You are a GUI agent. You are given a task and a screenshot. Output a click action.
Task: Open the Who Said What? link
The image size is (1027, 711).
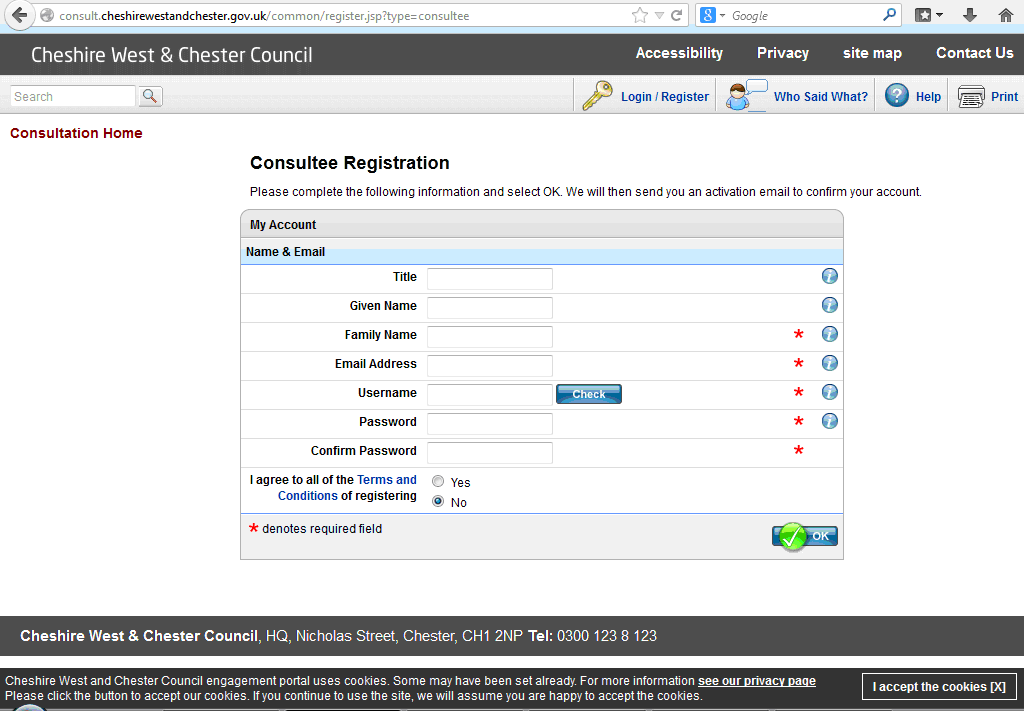821,97
